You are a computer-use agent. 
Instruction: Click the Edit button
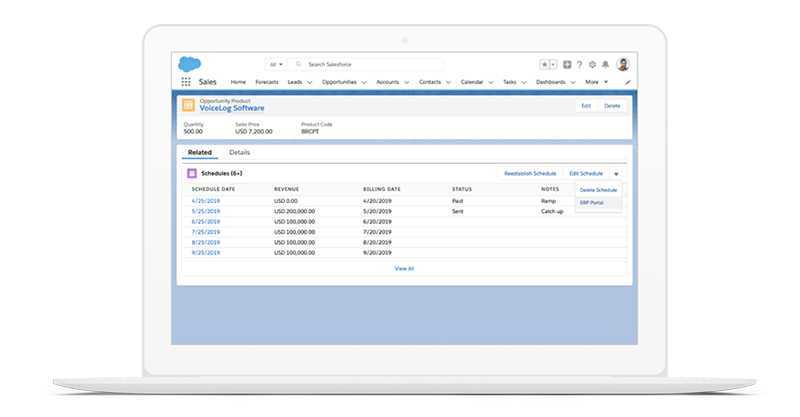coord(586,106)
